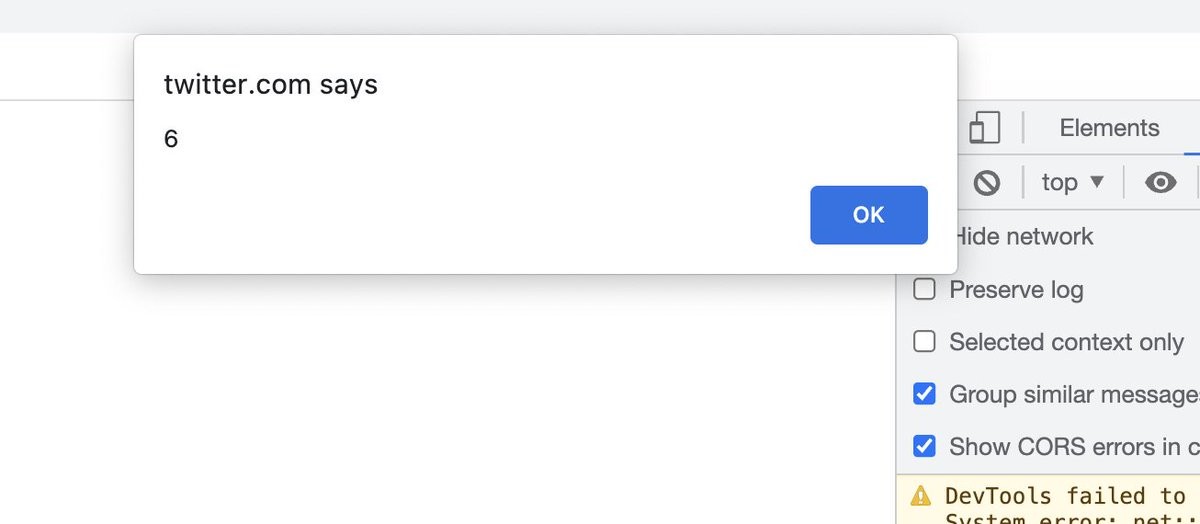Click the Hide network label
This screenshot has height=524, width=1200.
tap(1022, 237)
